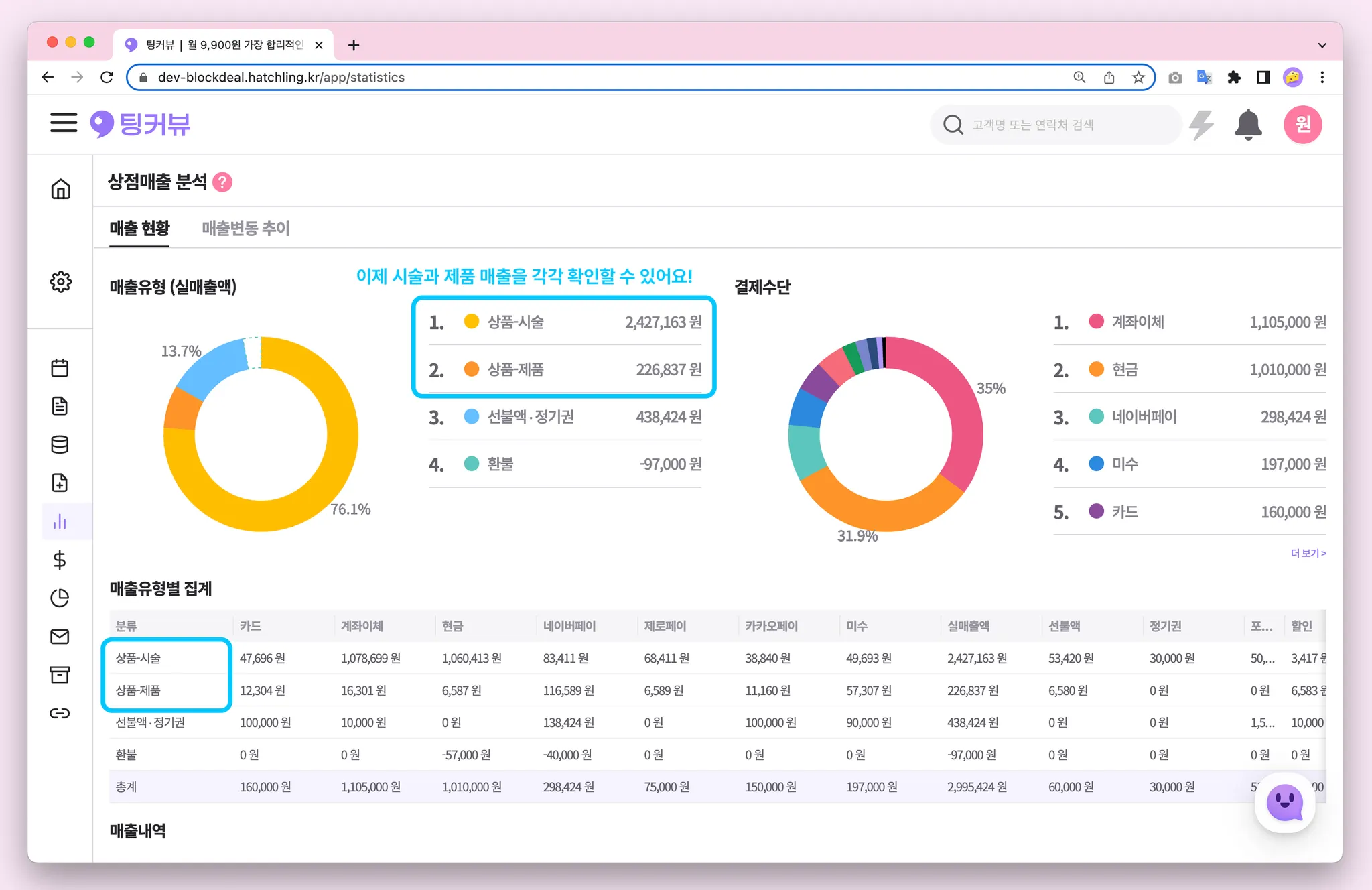Viewport: 1372px width, 890px height.
Task: Click the notification bell icon
Action: [x=1248, y=125]
